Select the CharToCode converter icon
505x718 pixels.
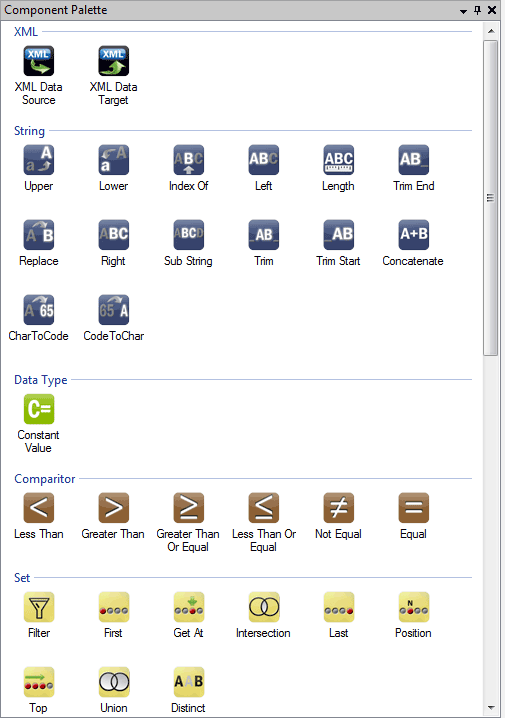click(38, 310)
